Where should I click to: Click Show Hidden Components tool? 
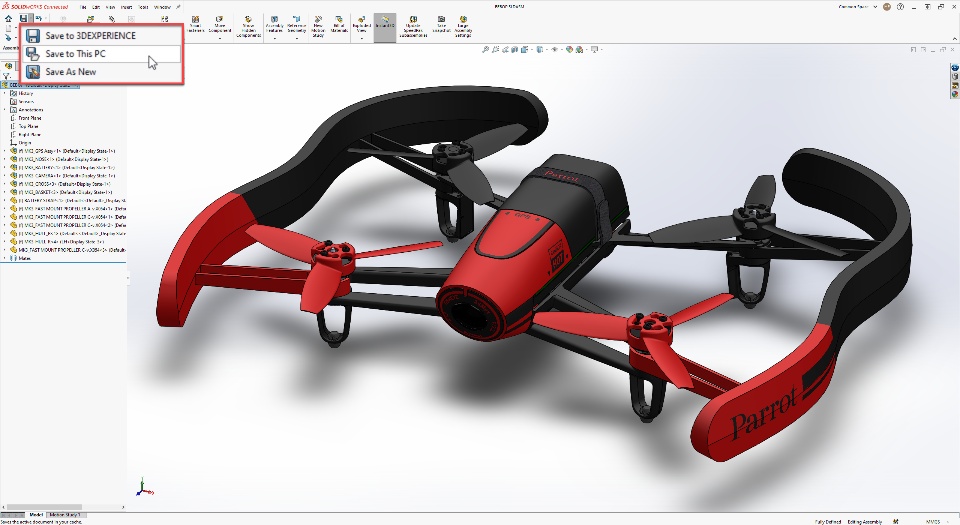249,27
